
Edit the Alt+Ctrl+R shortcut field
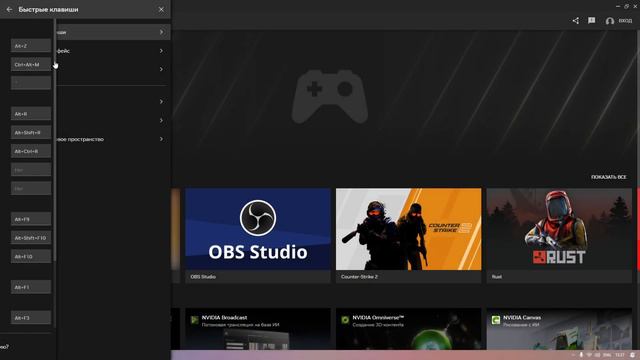tap(31, 151)
